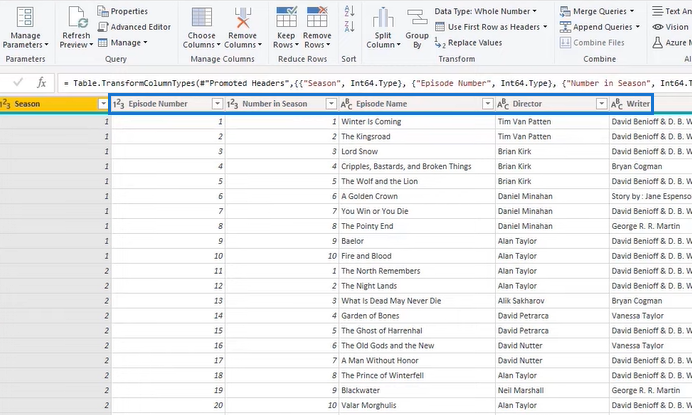Click the Remove Rows icon
Screen dimensions: 692x415
point(317,17)
